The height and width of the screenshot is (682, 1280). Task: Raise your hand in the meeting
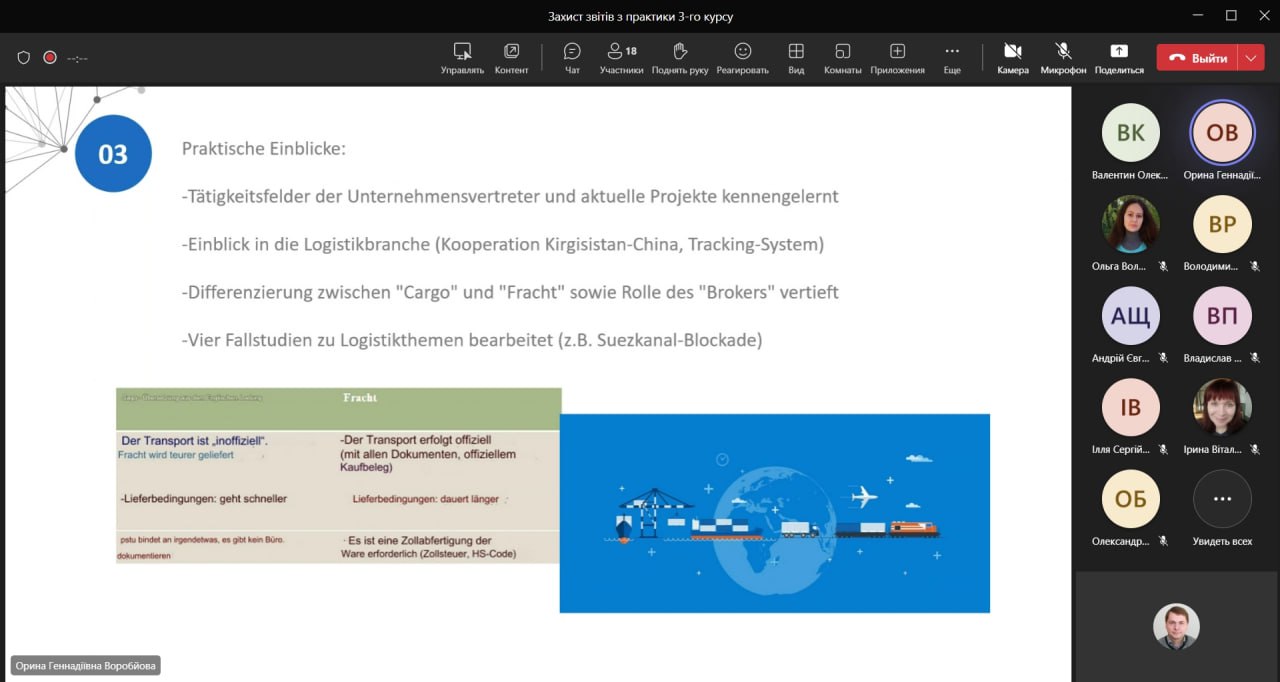680,58
